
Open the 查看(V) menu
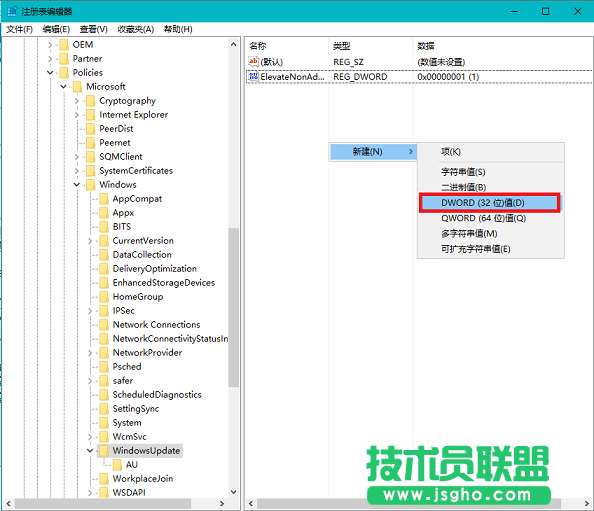[94, 29]
